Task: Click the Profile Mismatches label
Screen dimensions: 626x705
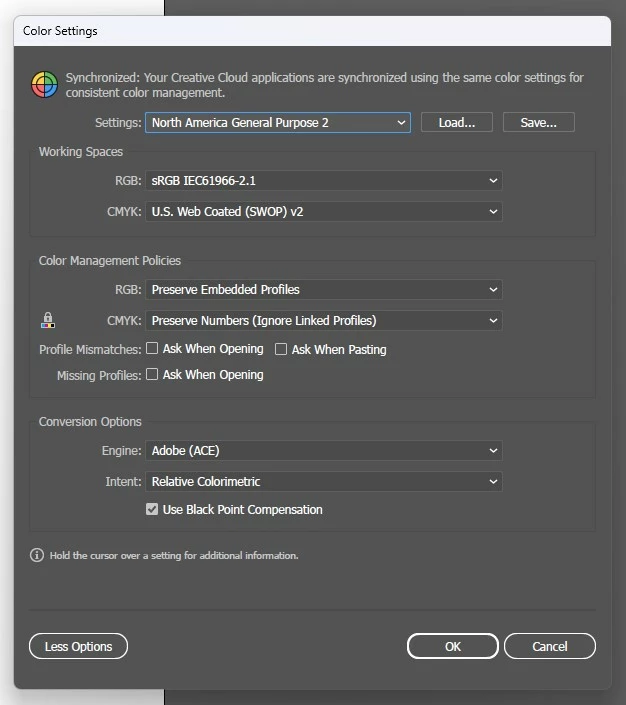Action: [x=90, y=349]
